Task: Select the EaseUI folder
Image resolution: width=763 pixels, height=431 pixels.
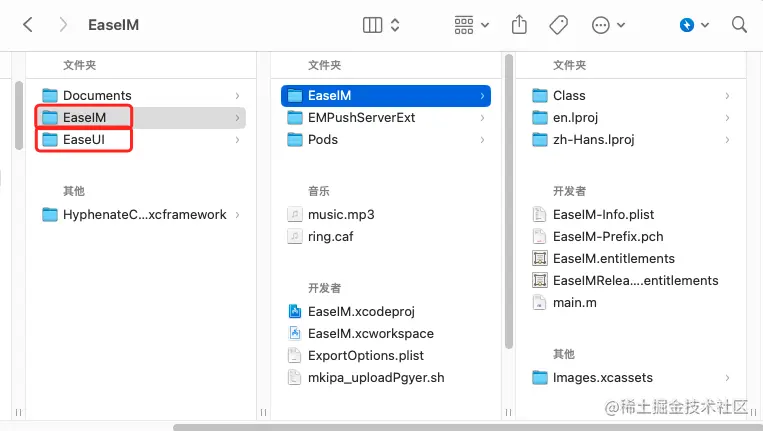Action: [140, 140]
